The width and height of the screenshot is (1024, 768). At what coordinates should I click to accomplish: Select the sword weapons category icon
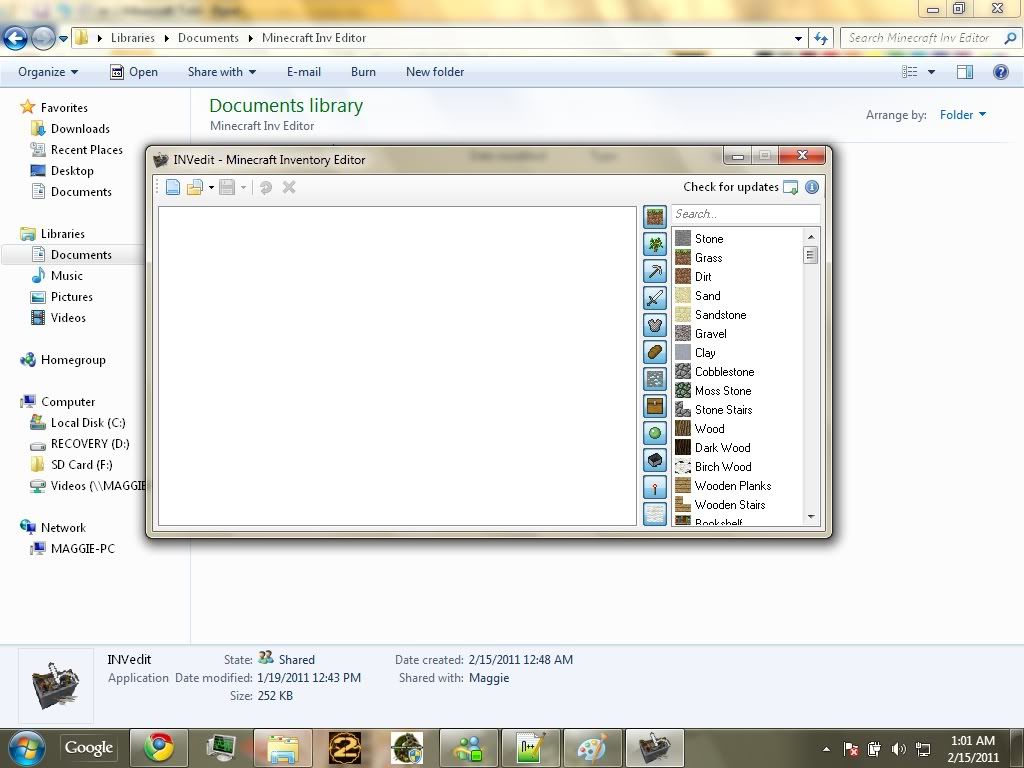(x=655, y=298)
